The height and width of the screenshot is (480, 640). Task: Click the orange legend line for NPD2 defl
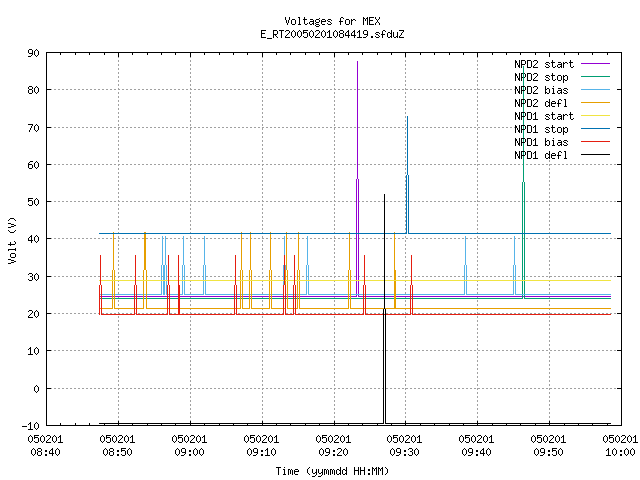coord(596,103)
